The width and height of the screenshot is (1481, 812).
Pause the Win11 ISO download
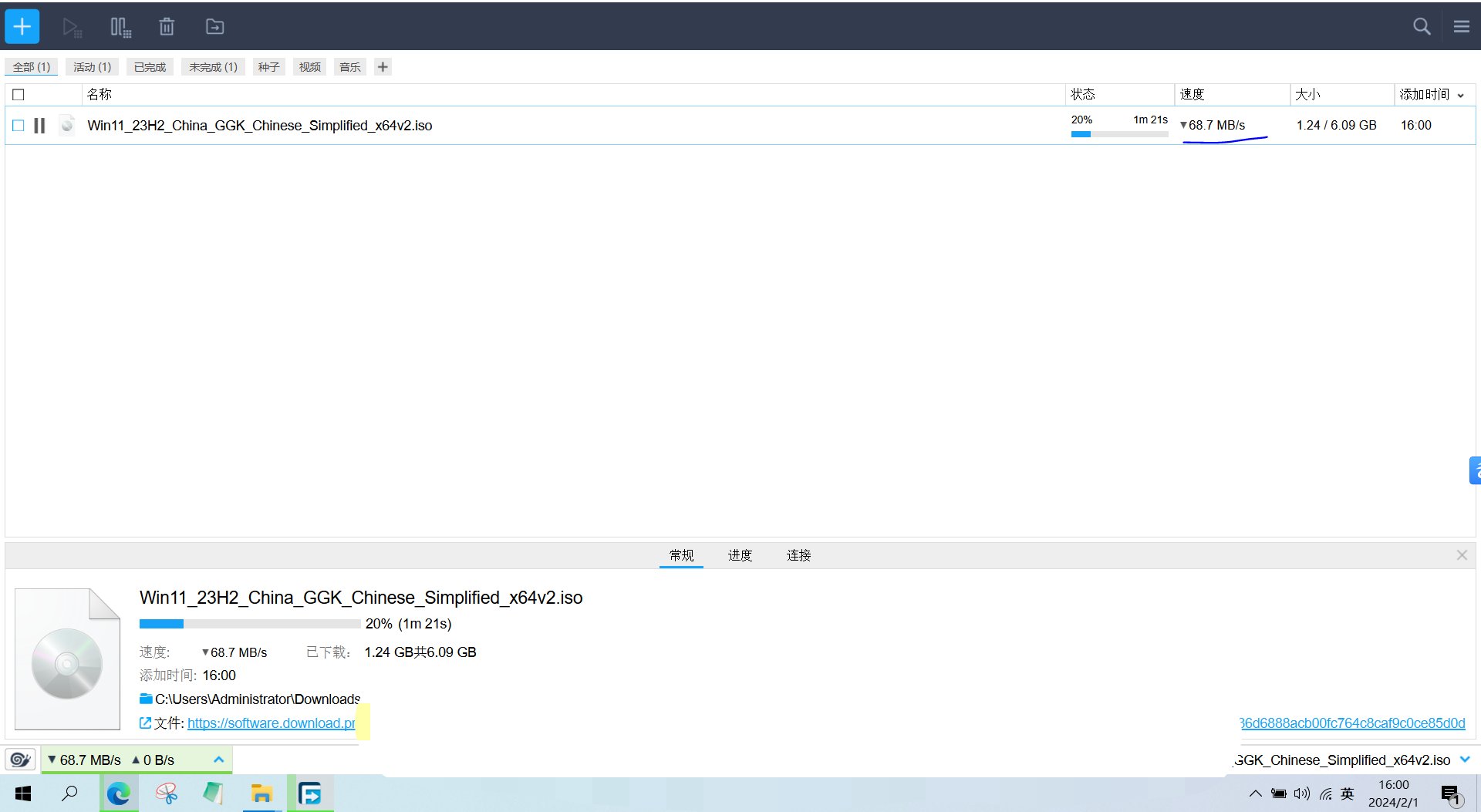pyautogui.click(x=39, y=126)
